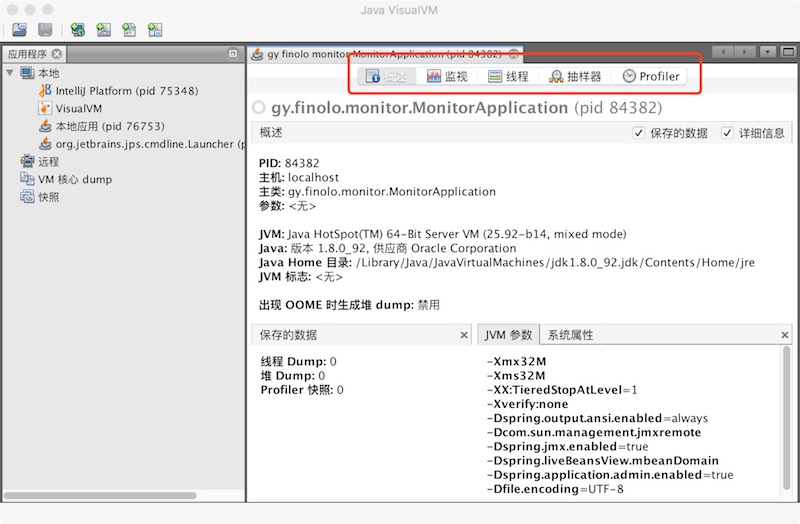Click the -Dspring.jmx.enabled=true line
Image resolution: width=800 pixels, height=524 pixels.
pos(567,446)
